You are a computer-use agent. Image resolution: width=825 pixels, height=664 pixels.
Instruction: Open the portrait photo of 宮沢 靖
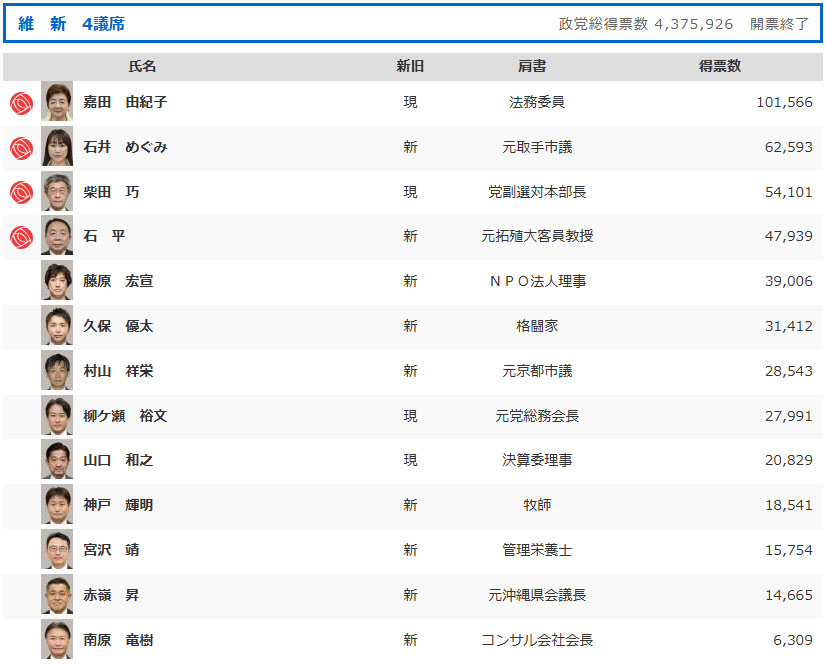point(57,550)
